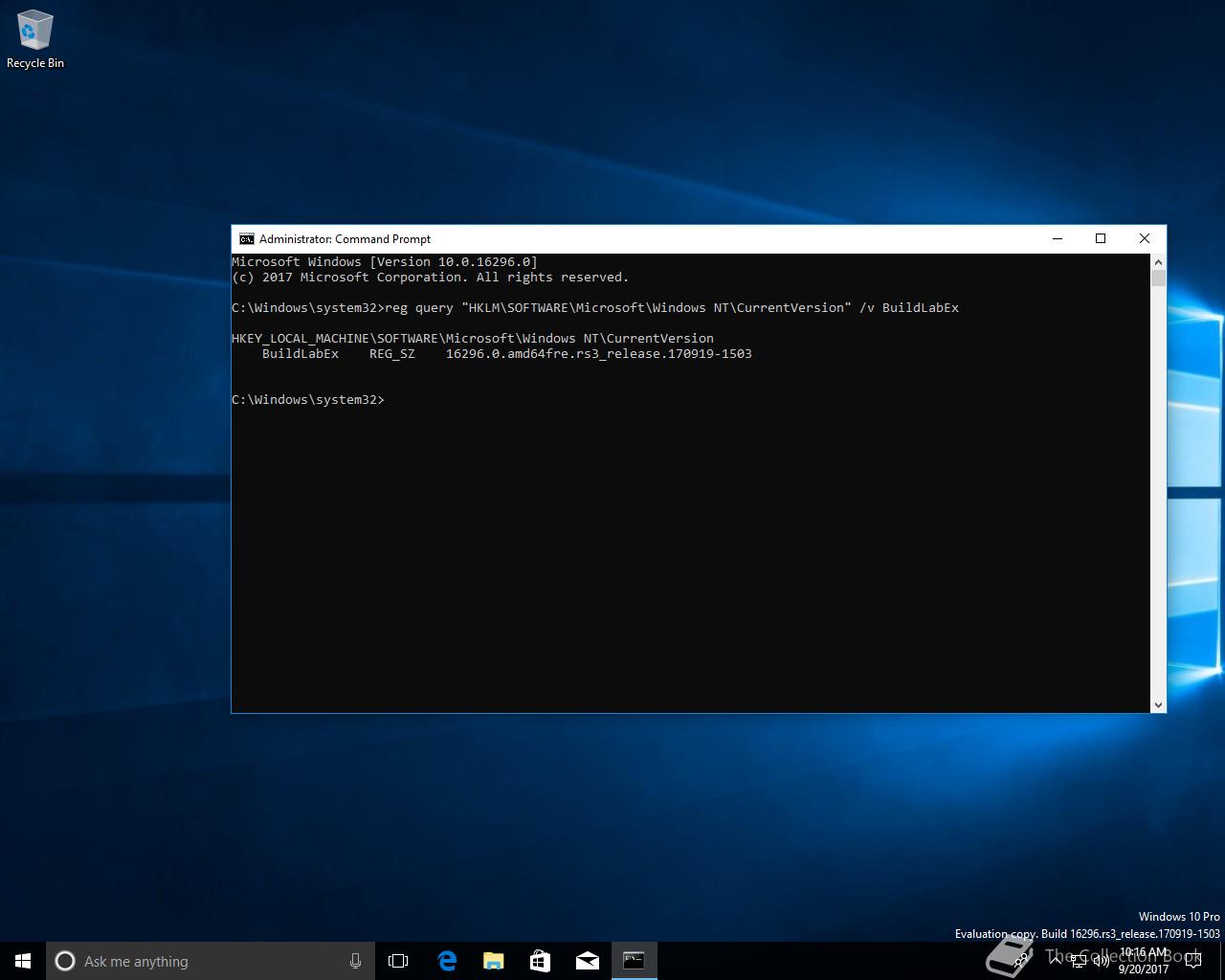Maximize the Command Prompt window
The image size is (1225, 980).
pos(1101,239)
